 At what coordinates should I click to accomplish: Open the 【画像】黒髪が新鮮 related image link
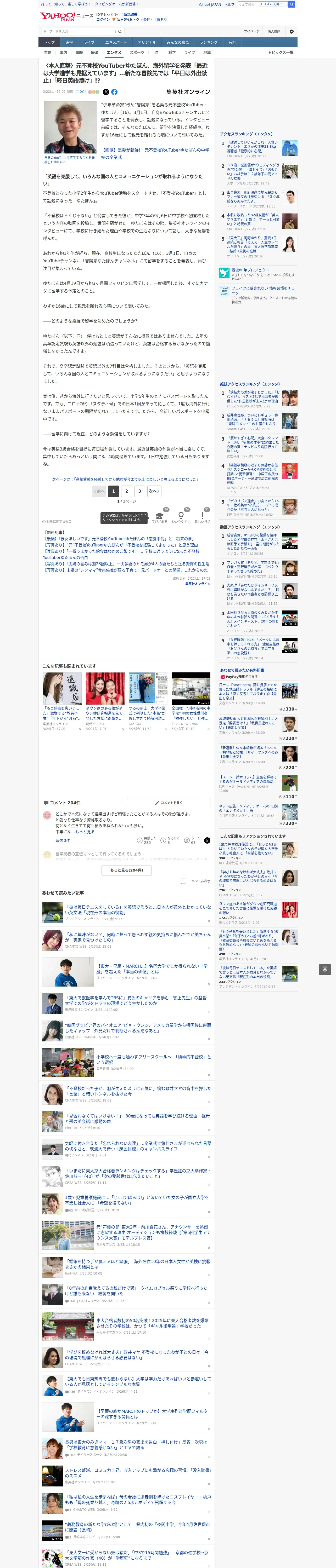155,153
